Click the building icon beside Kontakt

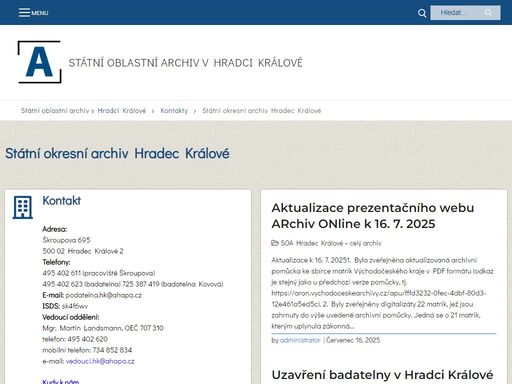click(x=22, y=207)
